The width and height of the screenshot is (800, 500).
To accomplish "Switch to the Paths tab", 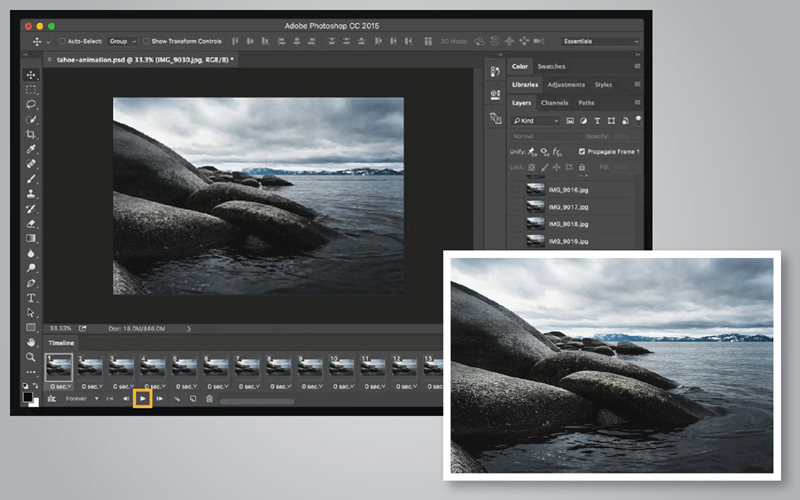I will pyautogui.click(x=586, y=103).
